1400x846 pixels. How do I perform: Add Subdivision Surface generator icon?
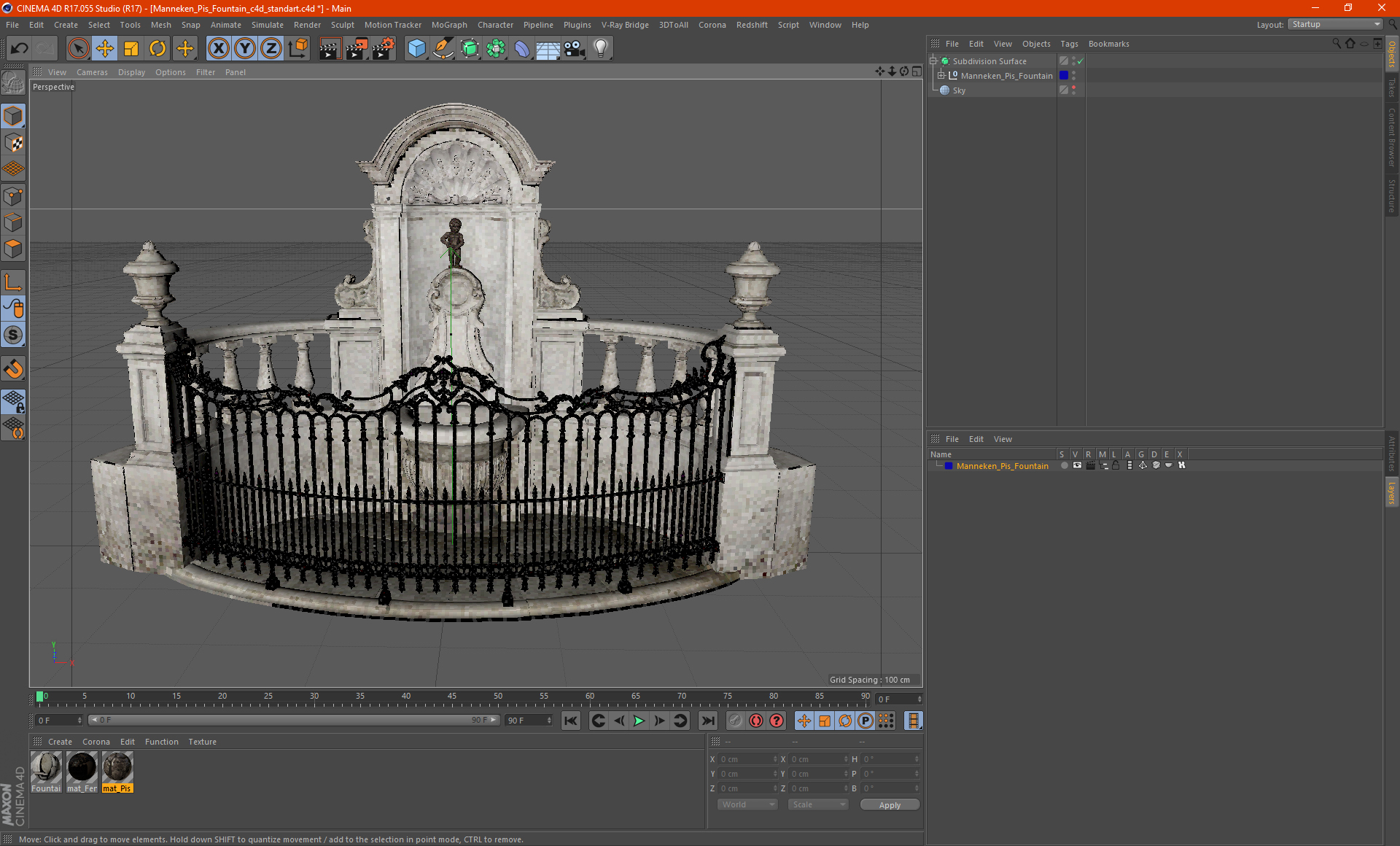click(470, 49)
